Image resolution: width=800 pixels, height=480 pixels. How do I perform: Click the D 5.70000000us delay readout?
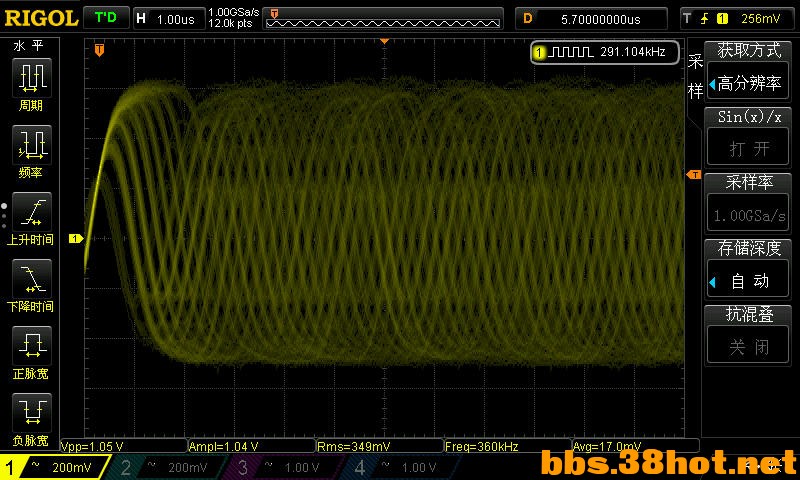[x=591, y=19]
